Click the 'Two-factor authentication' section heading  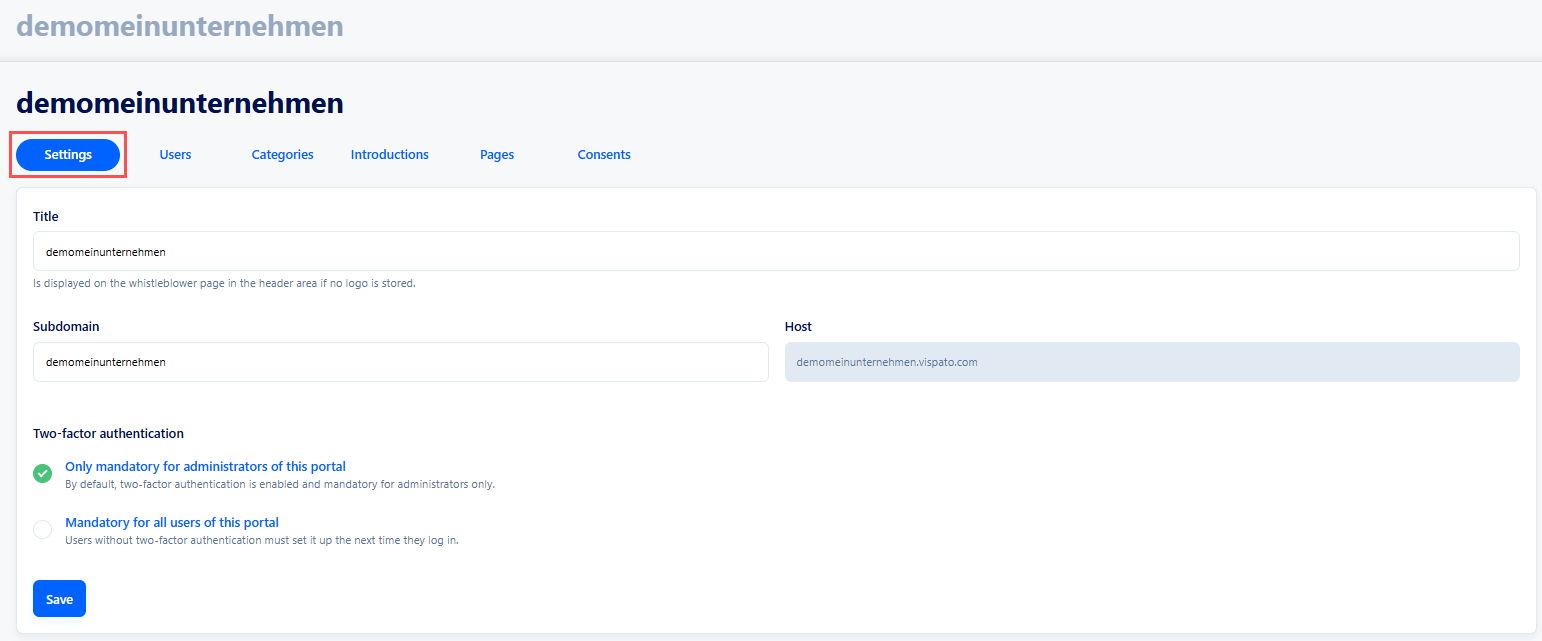108,434
